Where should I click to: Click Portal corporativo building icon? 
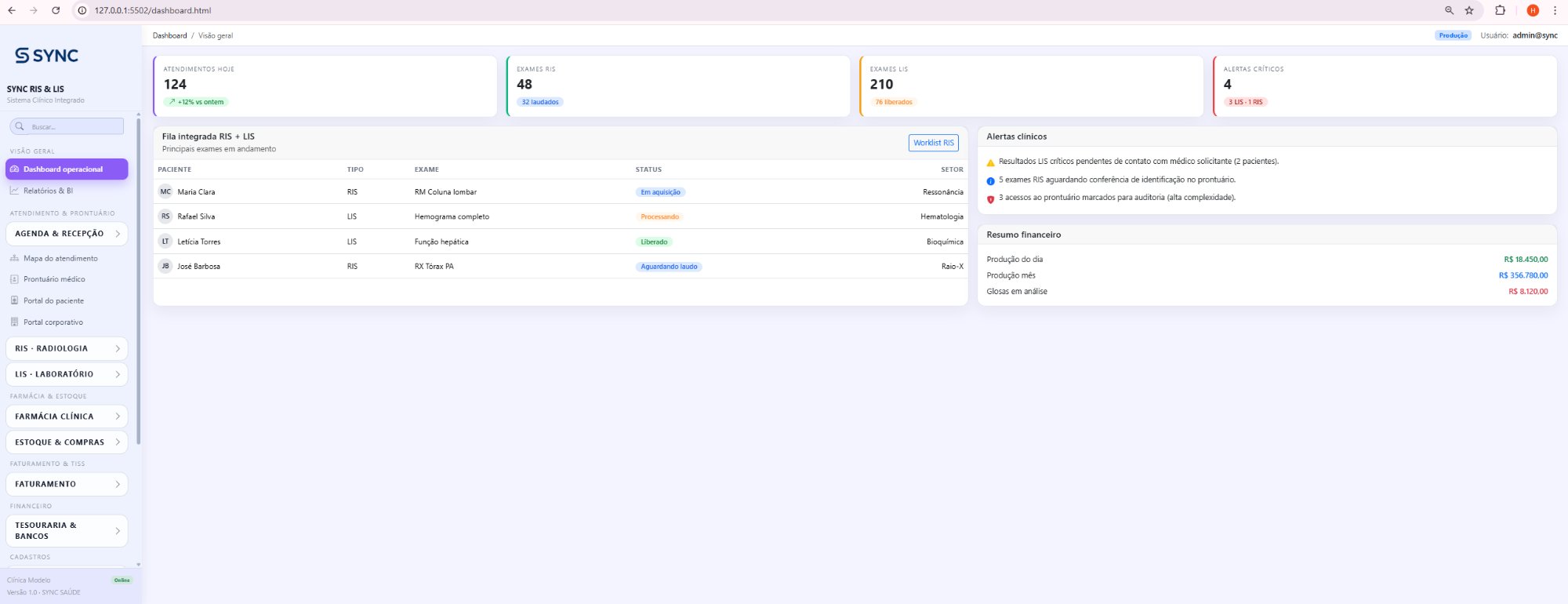[x=14, y=322]
